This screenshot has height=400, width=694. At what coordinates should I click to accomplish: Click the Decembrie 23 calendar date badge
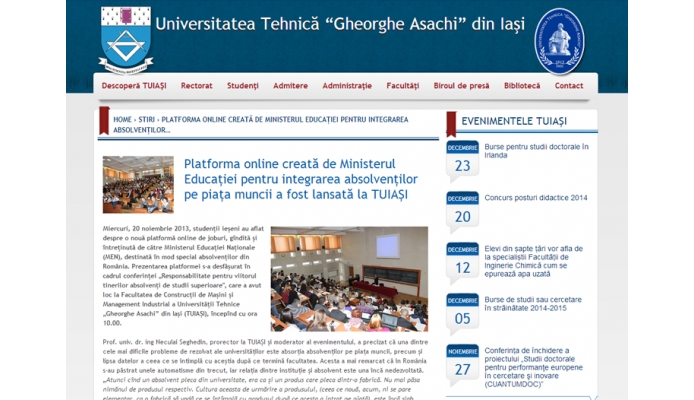tap(463, 161)
